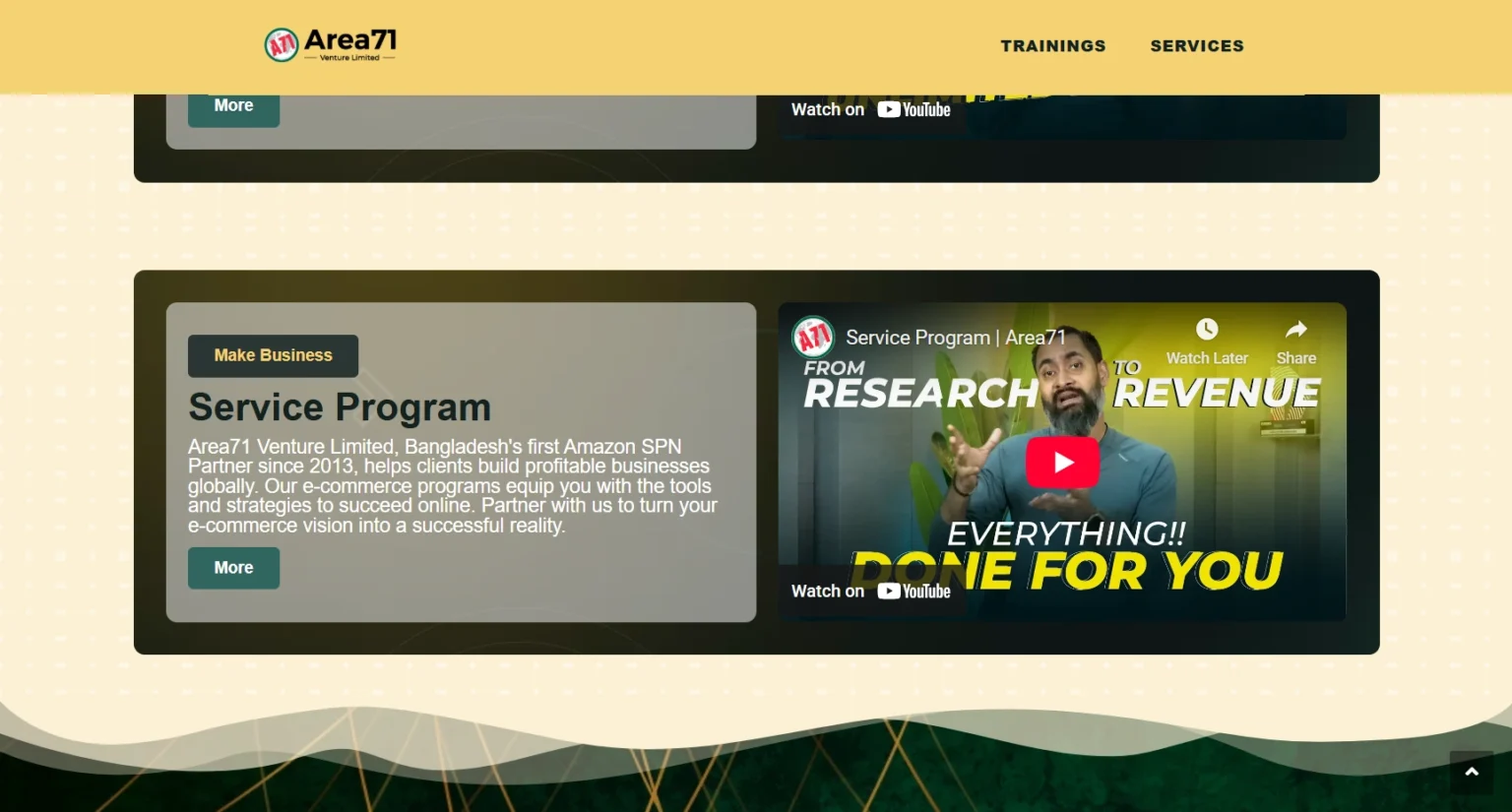Open the 'Service Program | Area71' video title
This screenshot has height=812, width=1512.
(955, 338)
